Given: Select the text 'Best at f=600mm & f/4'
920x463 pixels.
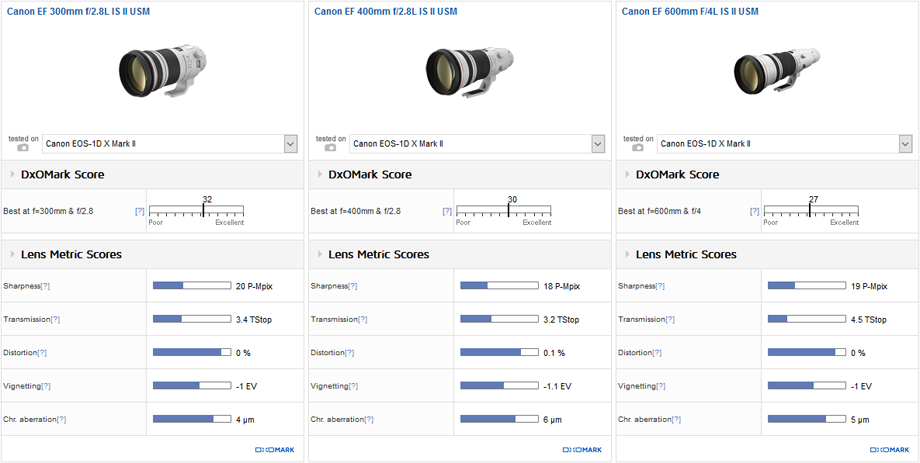Looking at the screenshot, I should coord(659,211).
